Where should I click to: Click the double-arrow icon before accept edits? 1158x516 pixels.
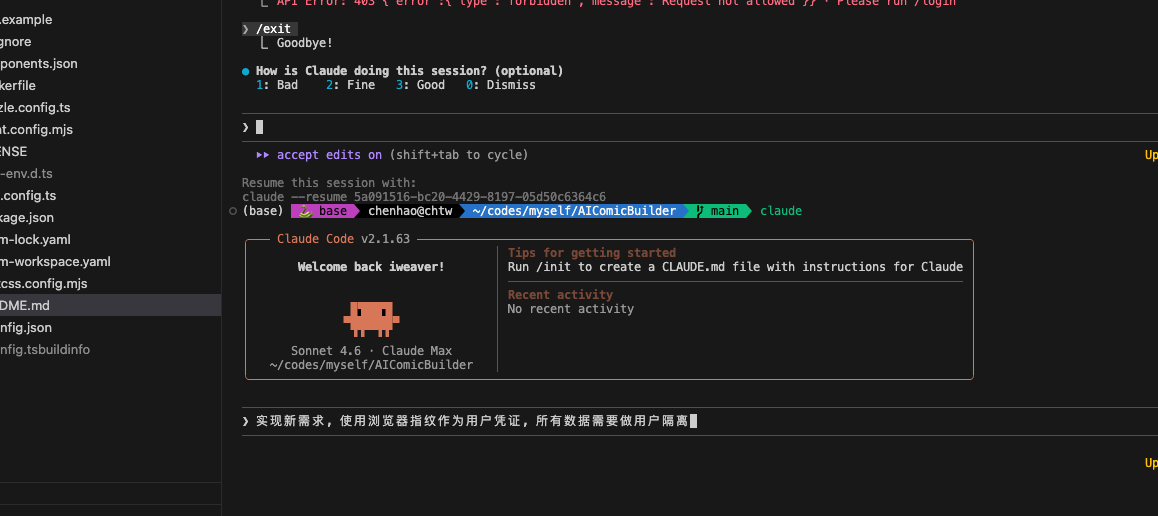[263, 155]
